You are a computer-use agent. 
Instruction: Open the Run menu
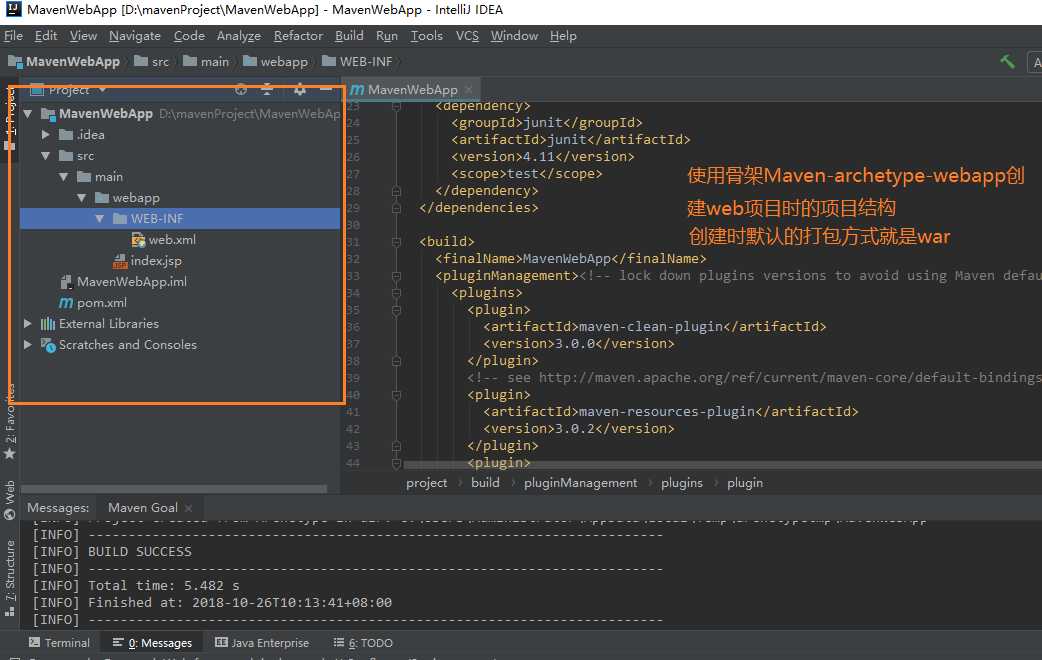coord(387,36)
